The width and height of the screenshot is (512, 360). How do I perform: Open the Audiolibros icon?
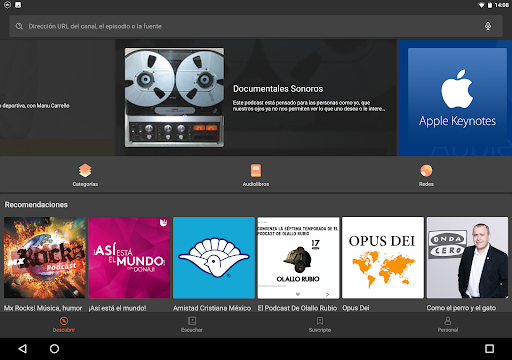(x=256, y=171)
